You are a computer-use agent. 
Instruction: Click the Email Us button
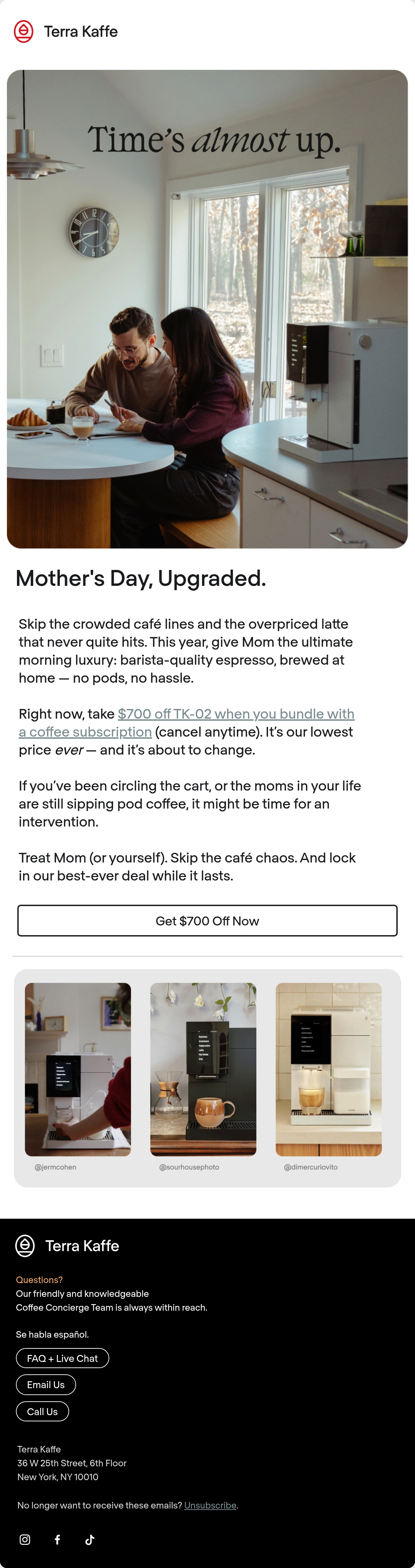click(46, 1385)
